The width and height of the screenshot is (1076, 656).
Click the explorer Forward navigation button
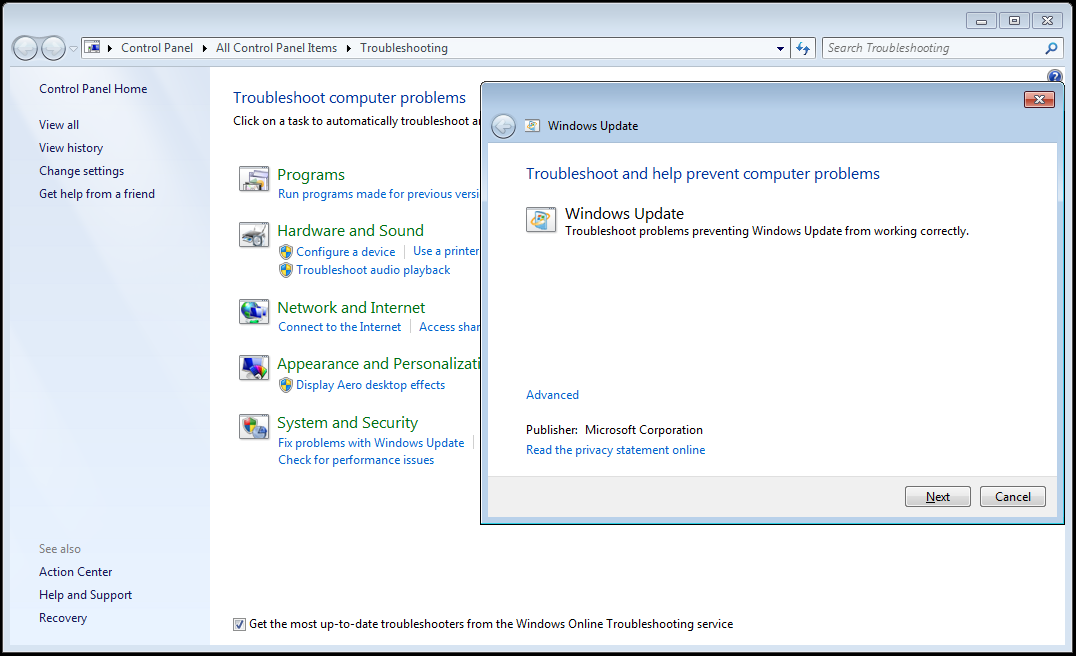[53, 48]
